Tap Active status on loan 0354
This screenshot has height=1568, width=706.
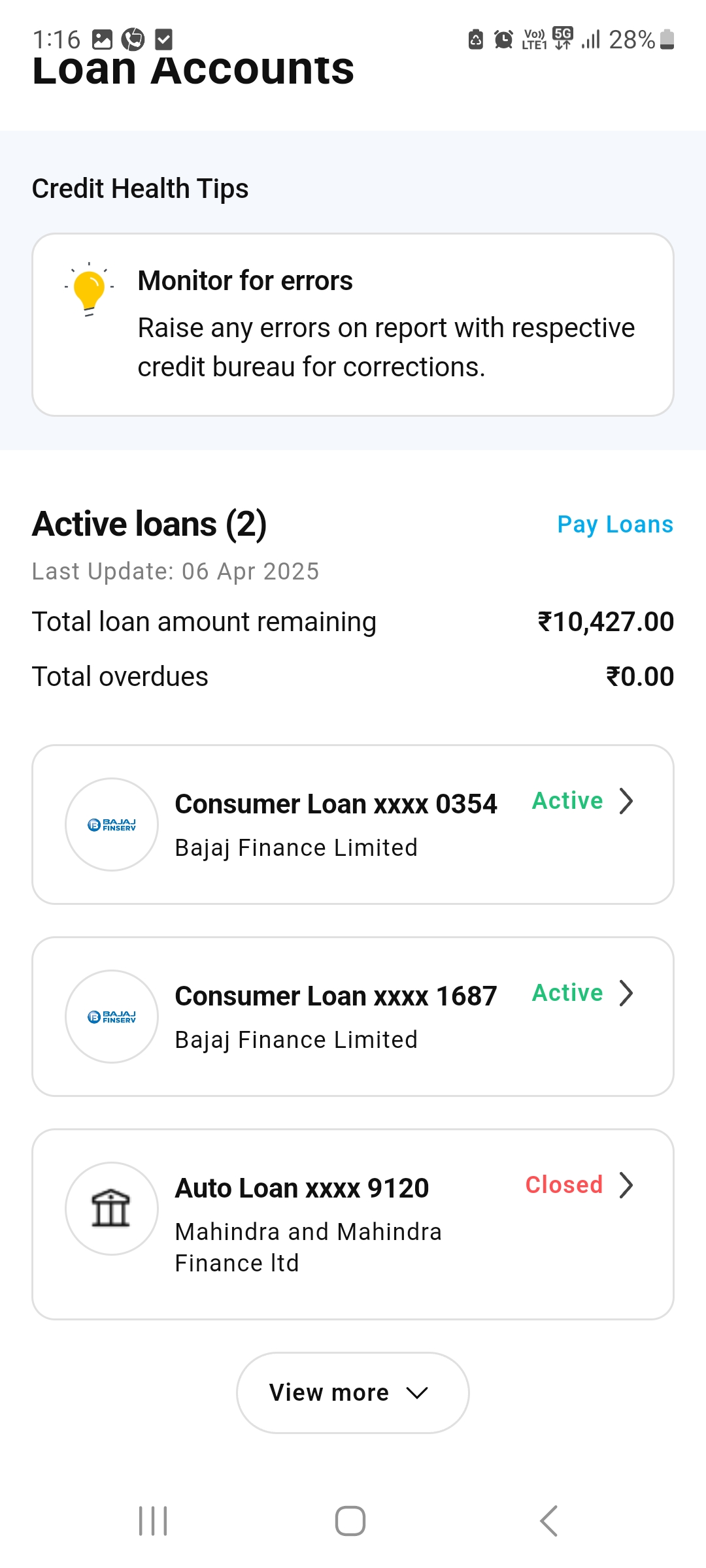(x=567, y=800)
